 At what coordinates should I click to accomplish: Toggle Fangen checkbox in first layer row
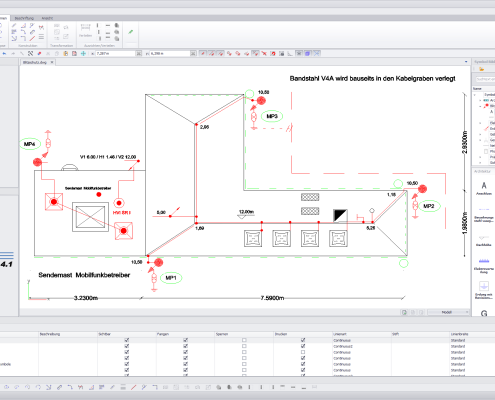(186, 340)
